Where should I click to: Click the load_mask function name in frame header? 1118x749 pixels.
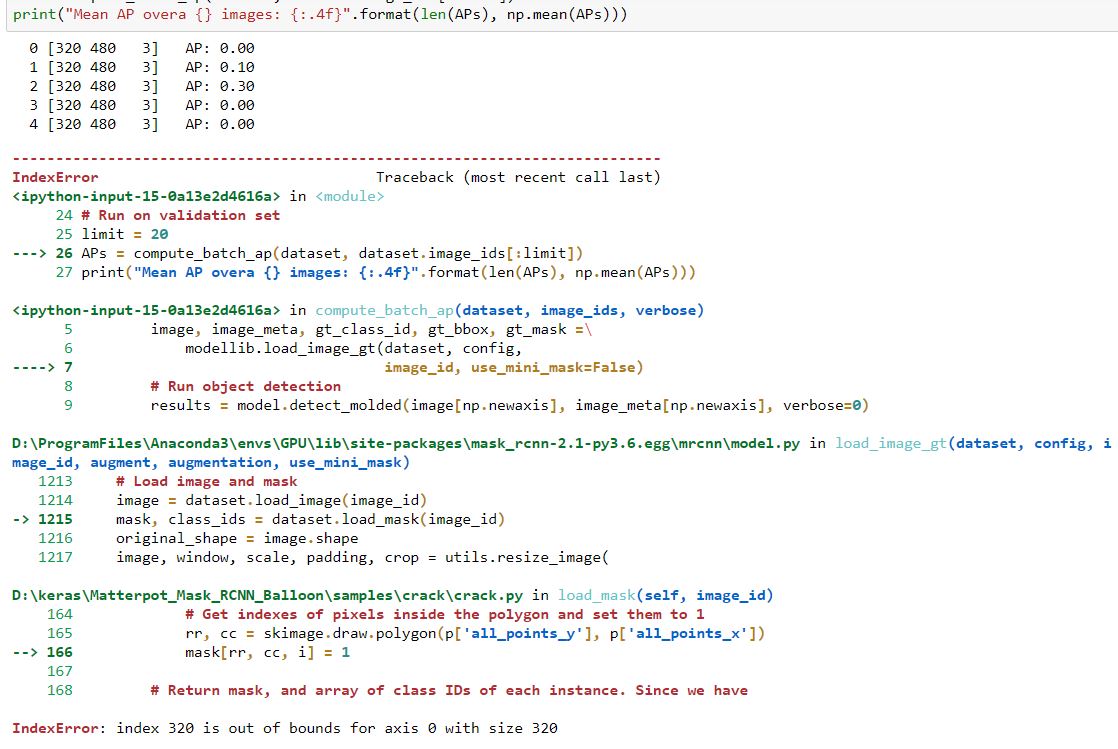point(597,596)
